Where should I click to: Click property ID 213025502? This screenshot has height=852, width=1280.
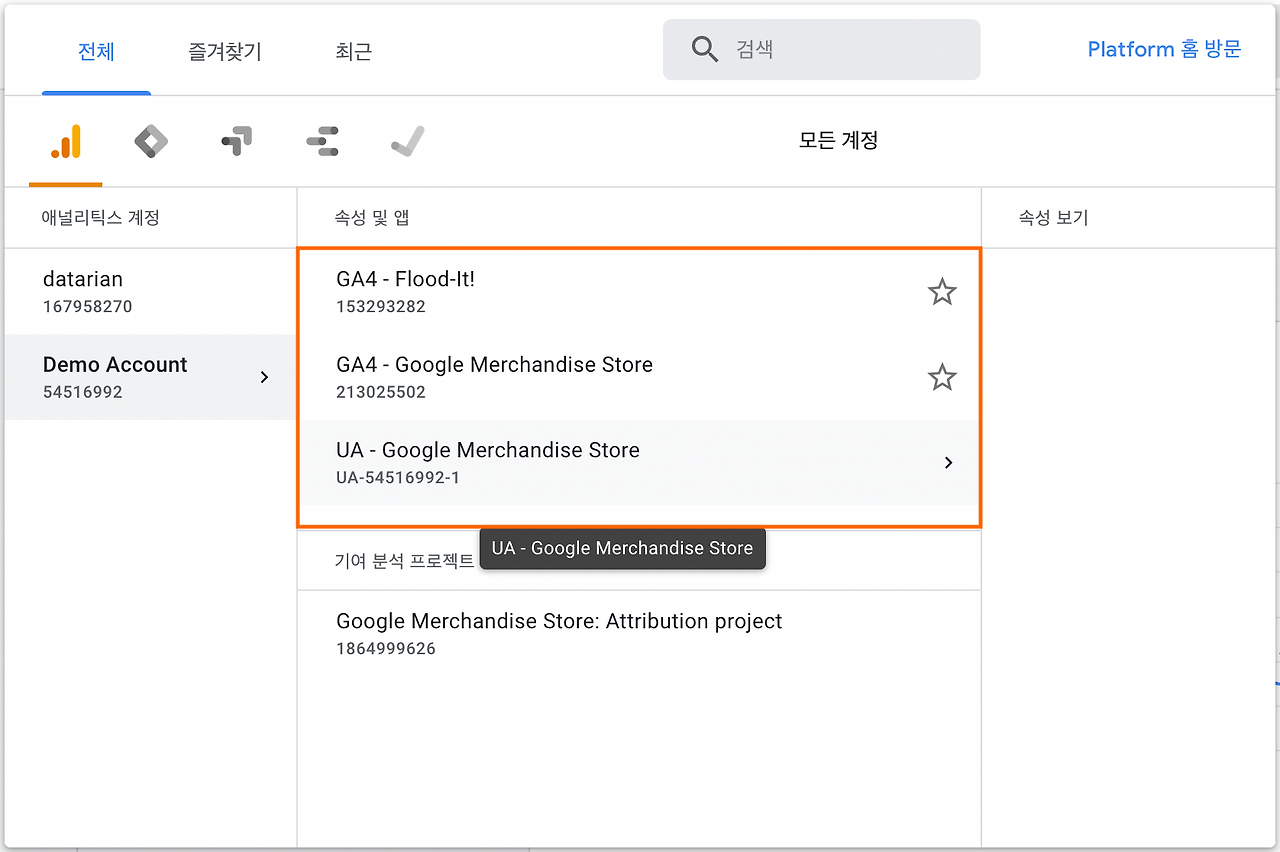point(381,392)
